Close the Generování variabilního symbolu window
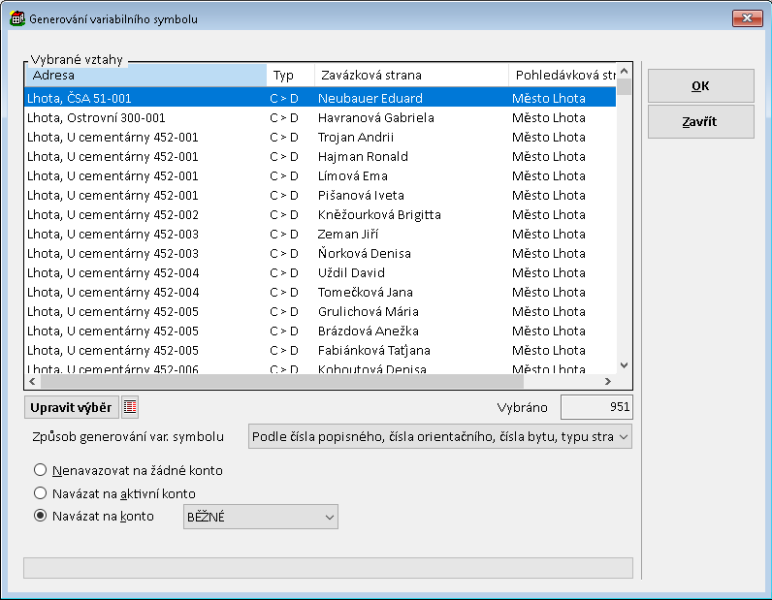The image size is (772, 600). (746, 19)
